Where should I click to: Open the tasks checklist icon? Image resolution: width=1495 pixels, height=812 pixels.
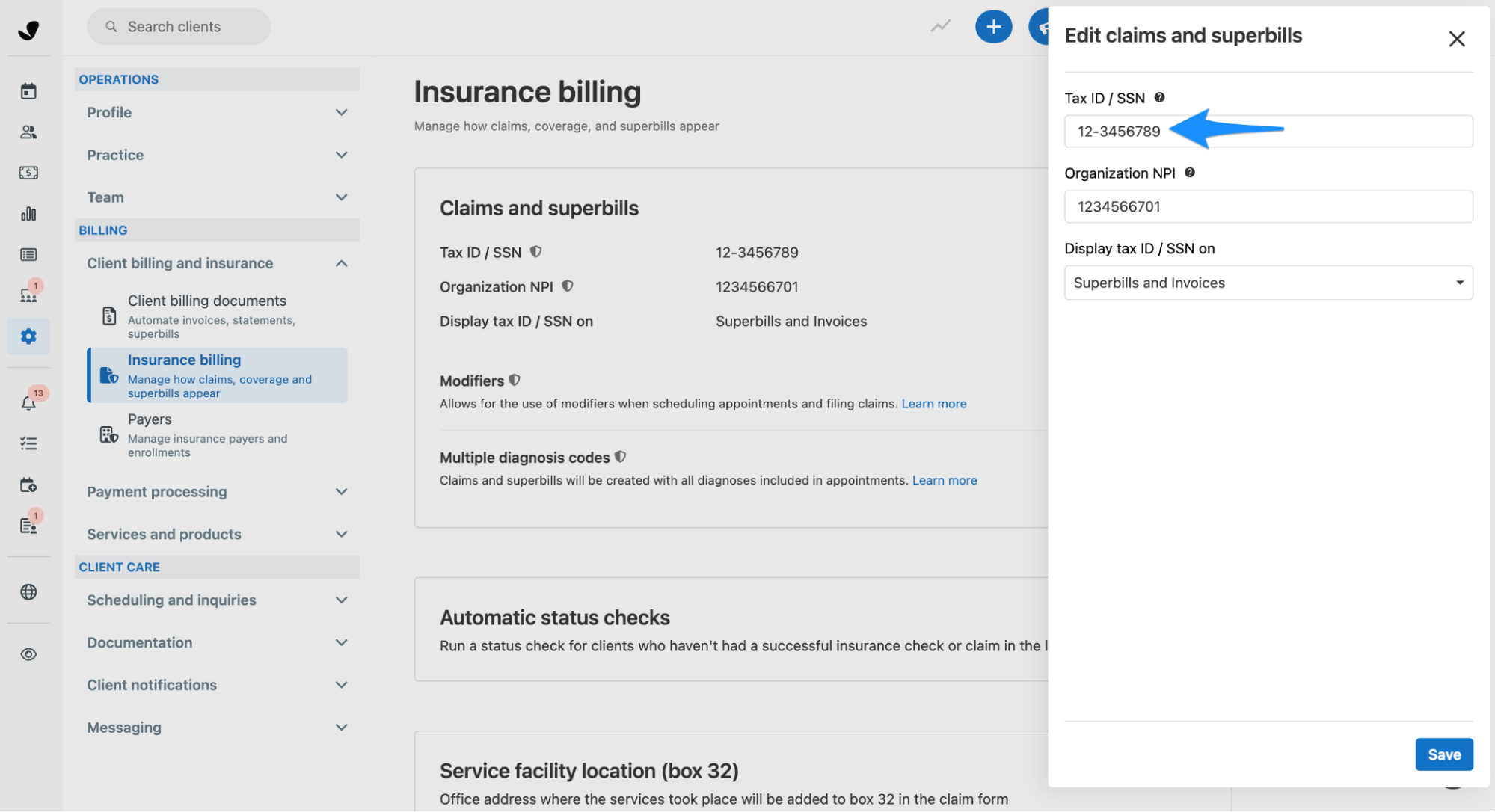28,443
